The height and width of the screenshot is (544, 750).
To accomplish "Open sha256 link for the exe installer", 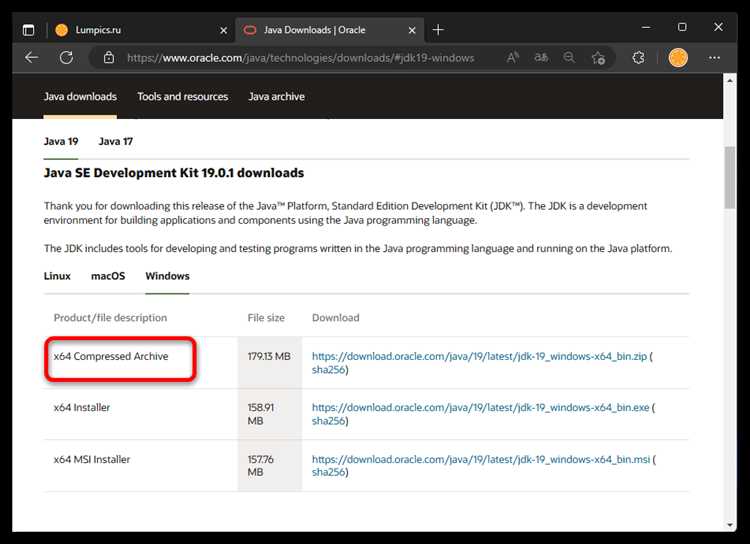I will (x=328, y=421).
